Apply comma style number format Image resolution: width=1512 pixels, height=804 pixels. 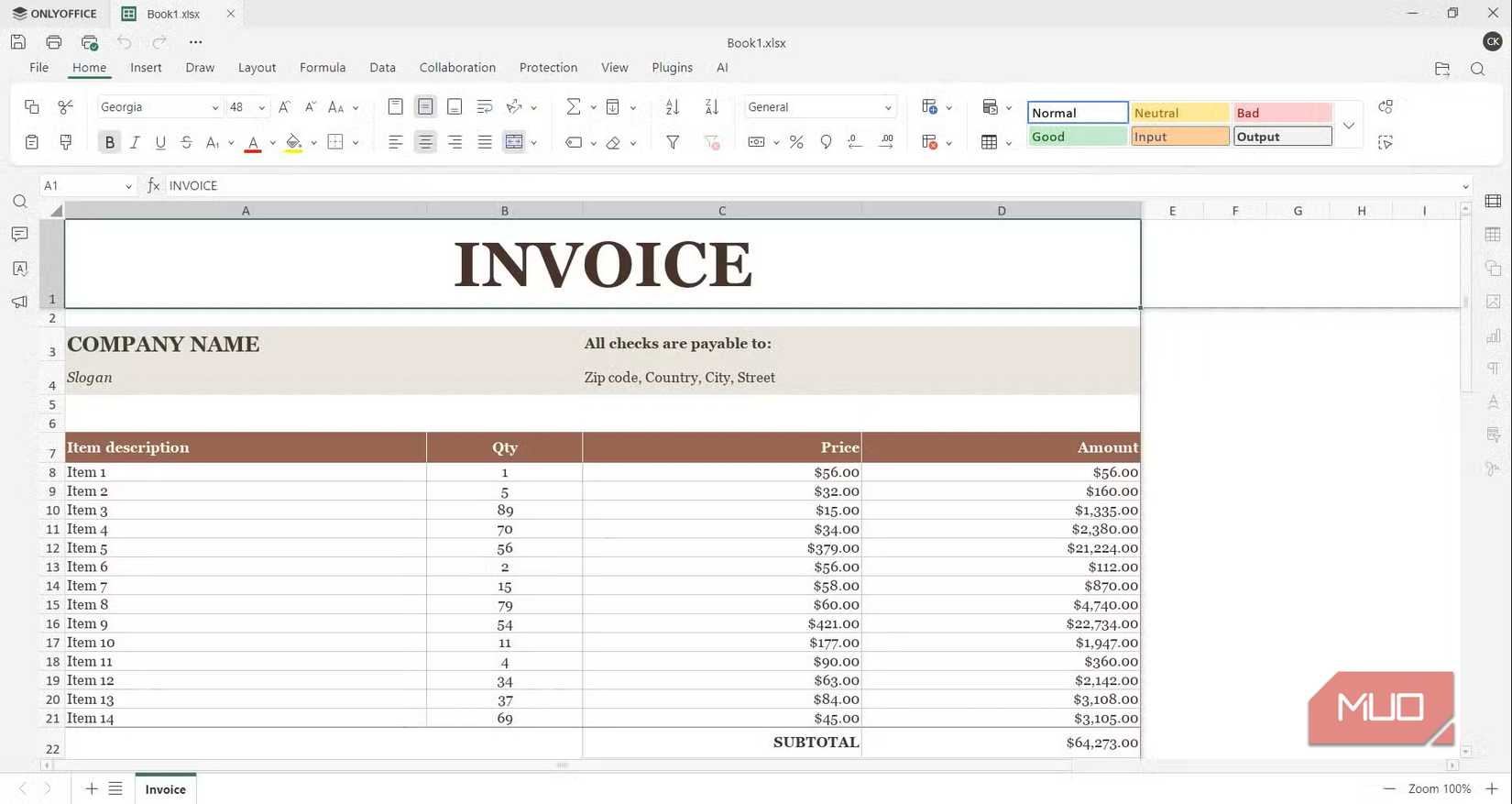pyautogui.click(x=826, y=142)
